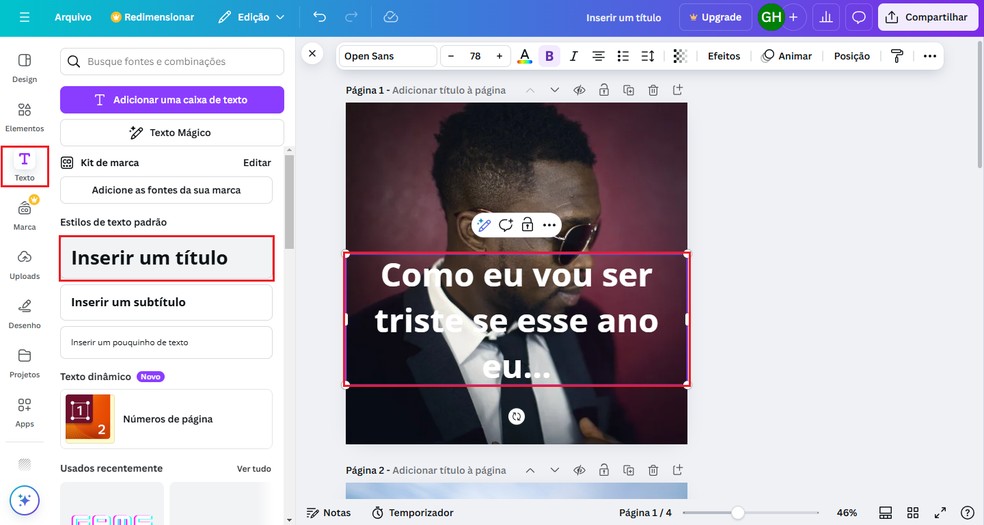Edit the font size value 78

coord(475,56)
